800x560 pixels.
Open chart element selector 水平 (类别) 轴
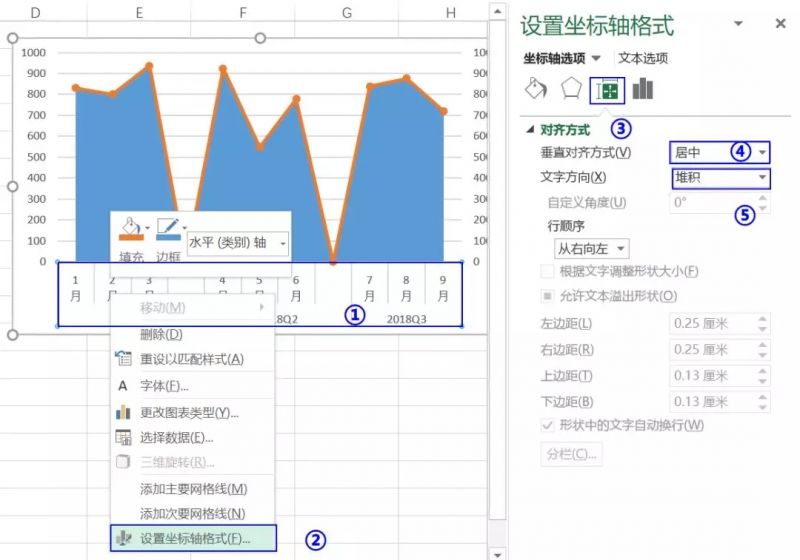238,243
